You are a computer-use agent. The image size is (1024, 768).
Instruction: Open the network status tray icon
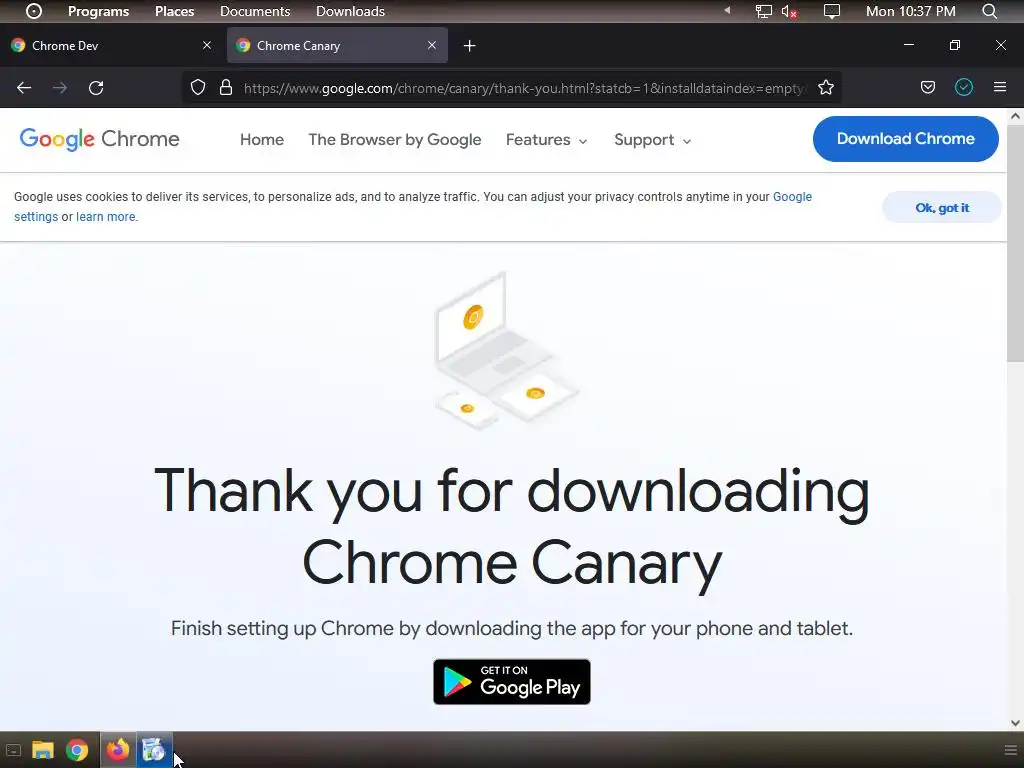point(763,11)
